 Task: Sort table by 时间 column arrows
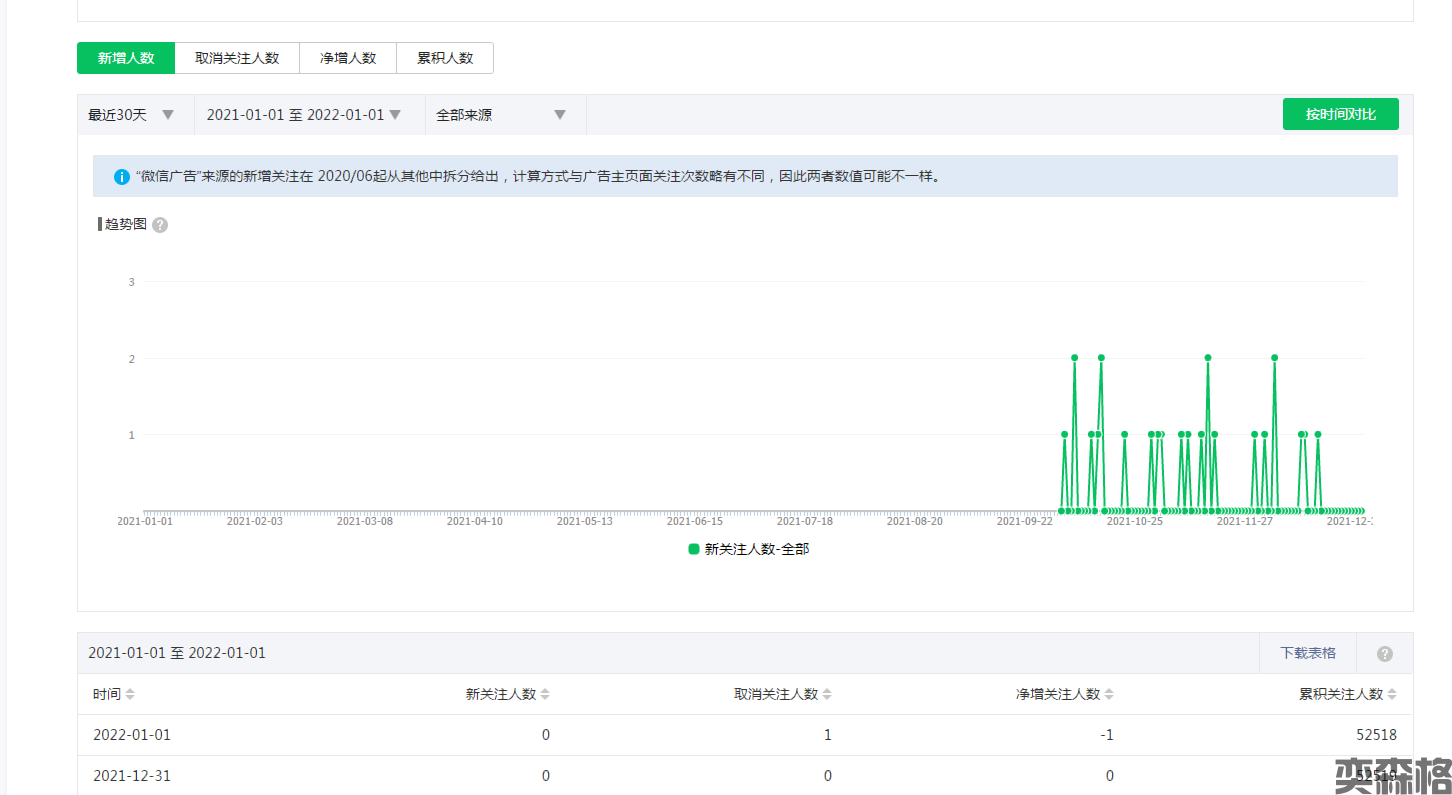coord(130,695)
